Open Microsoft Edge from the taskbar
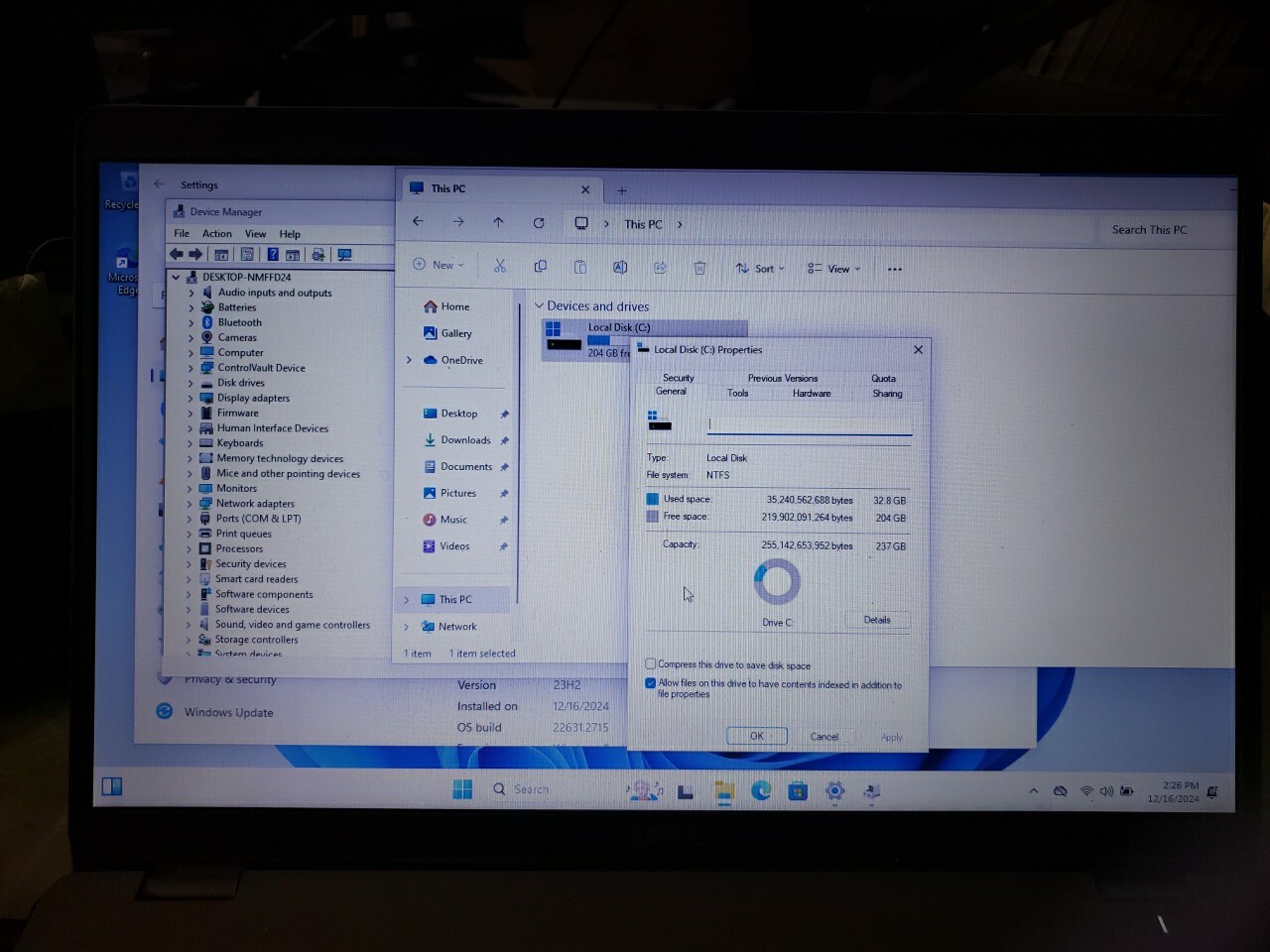 761,790
